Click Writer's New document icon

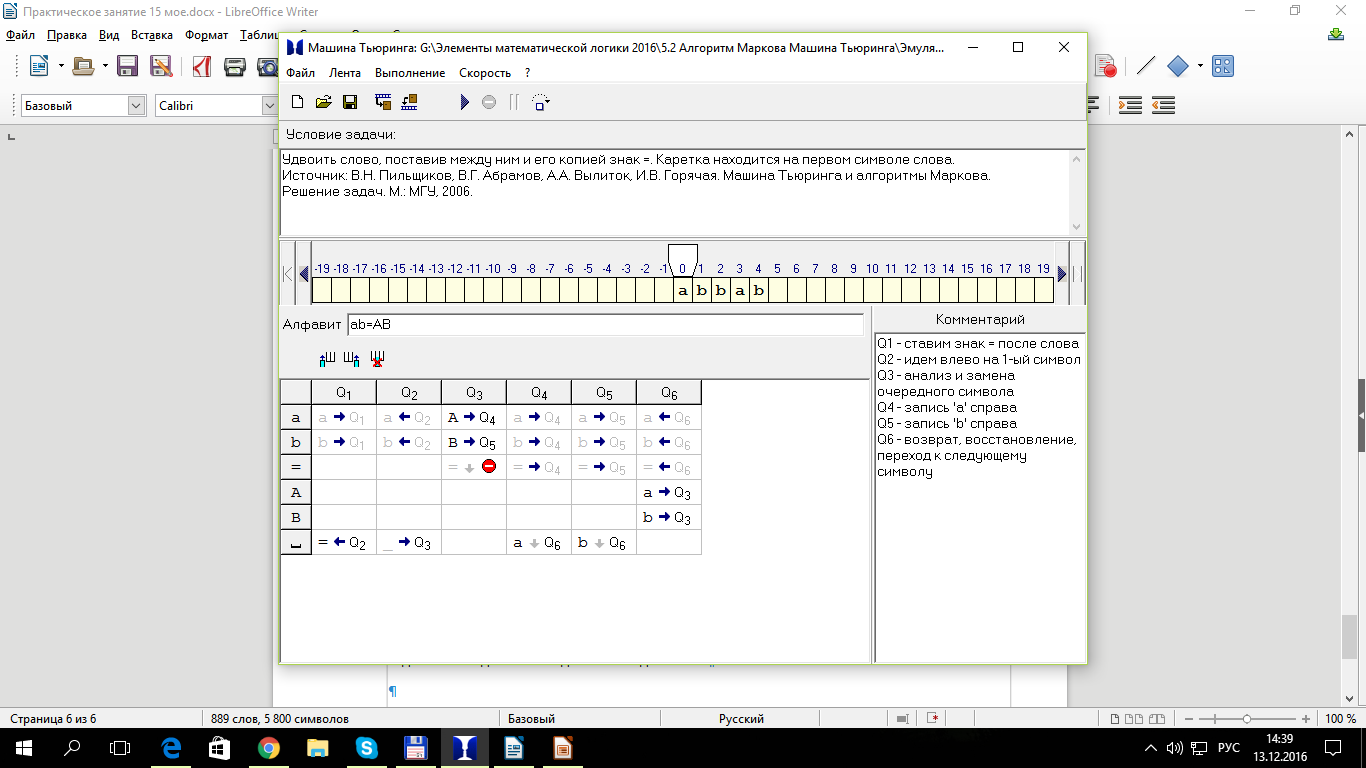click(39, 67)
